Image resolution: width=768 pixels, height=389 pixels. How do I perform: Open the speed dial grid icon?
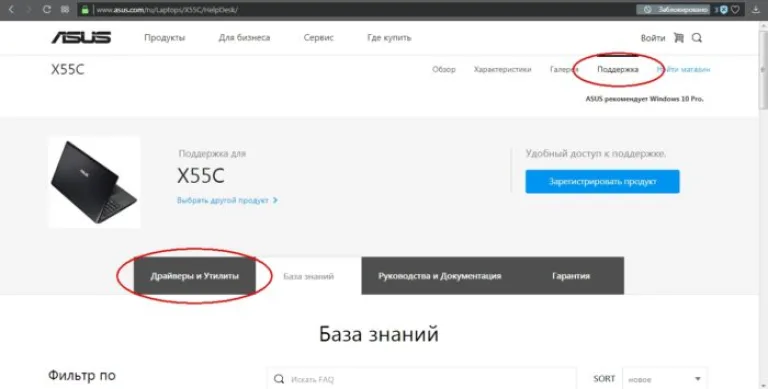click(x=65, y=9)
